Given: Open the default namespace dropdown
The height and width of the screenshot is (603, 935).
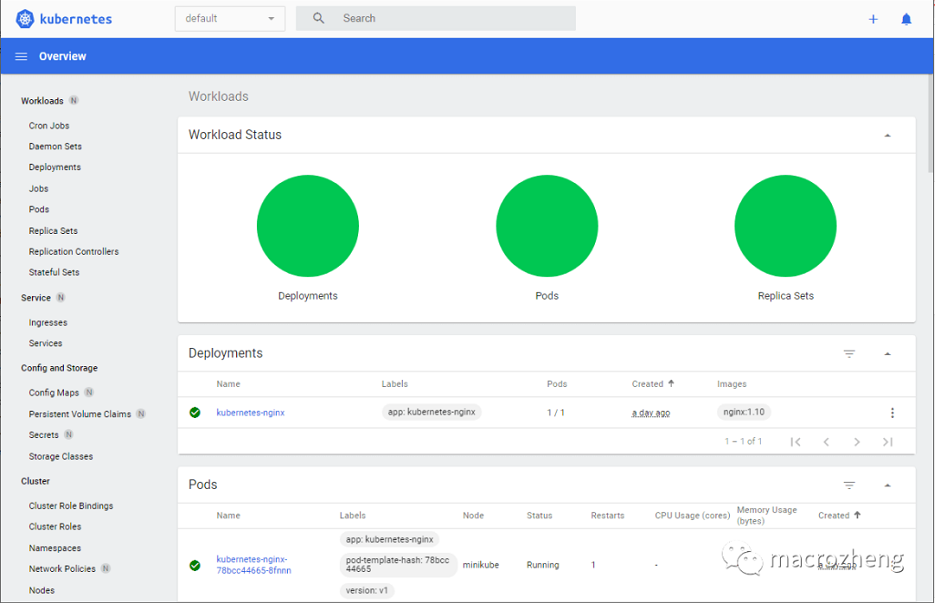Looking at the screenshot, I should point(229,19).
